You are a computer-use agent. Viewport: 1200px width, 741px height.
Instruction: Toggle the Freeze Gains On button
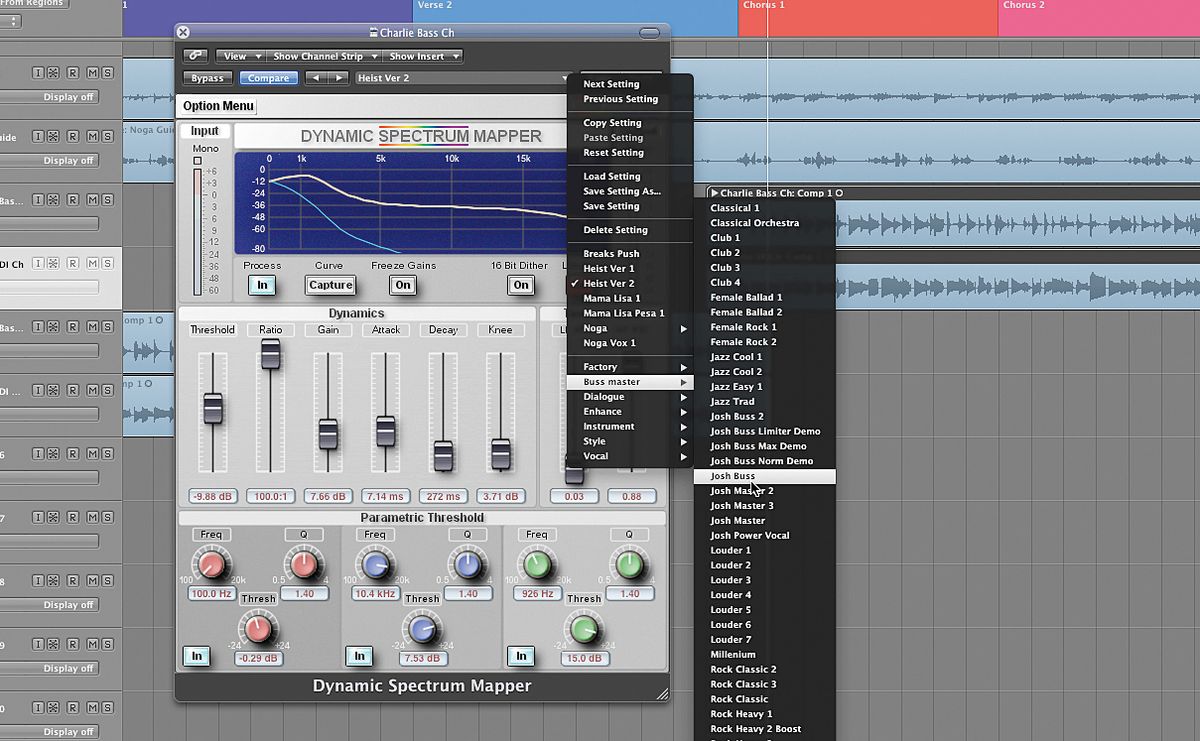pyautogui.click(x=402, y=285)
